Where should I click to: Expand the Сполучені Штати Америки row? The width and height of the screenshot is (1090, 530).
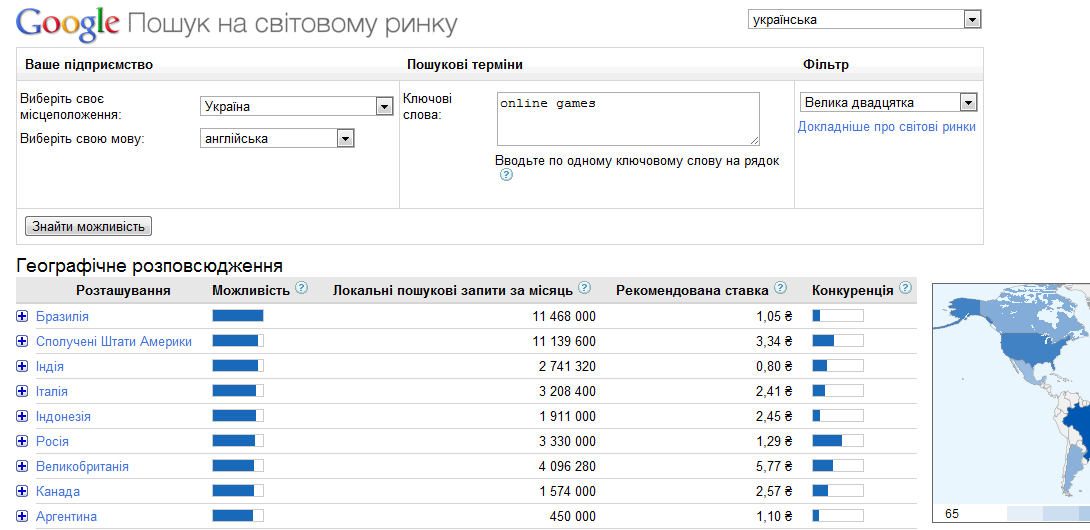[22, 341]
